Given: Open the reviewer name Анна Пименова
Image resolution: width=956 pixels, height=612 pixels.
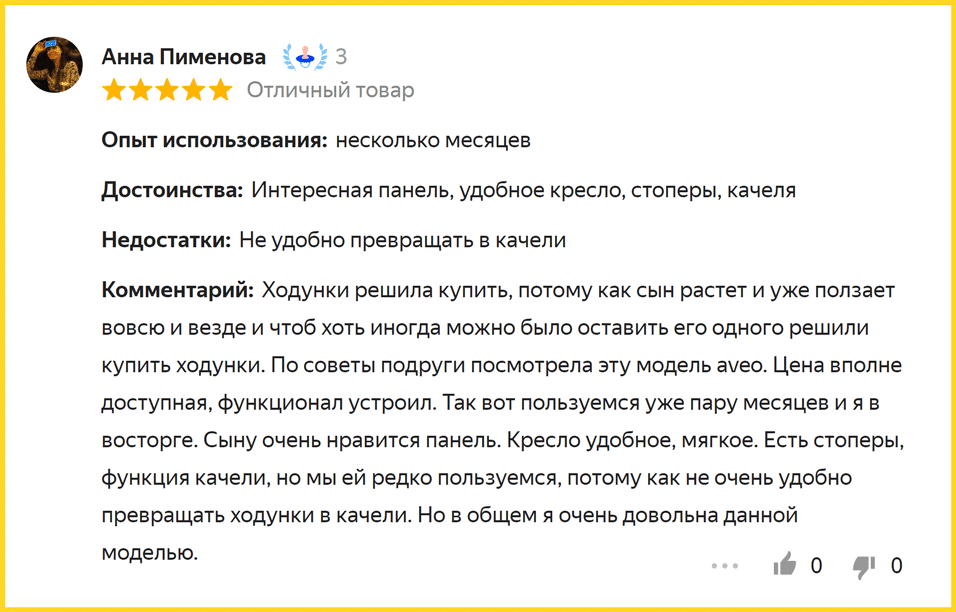Looking at the screenshot, I should pyautogui.click(x=184, y=57).
